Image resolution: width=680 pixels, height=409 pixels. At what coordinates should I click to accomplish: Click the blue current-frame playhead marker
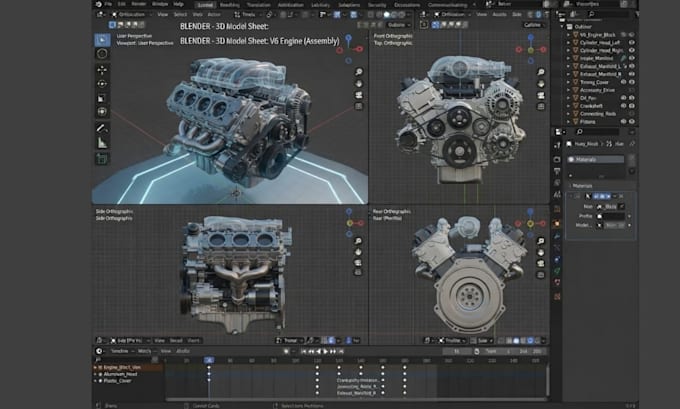[209, 360]
